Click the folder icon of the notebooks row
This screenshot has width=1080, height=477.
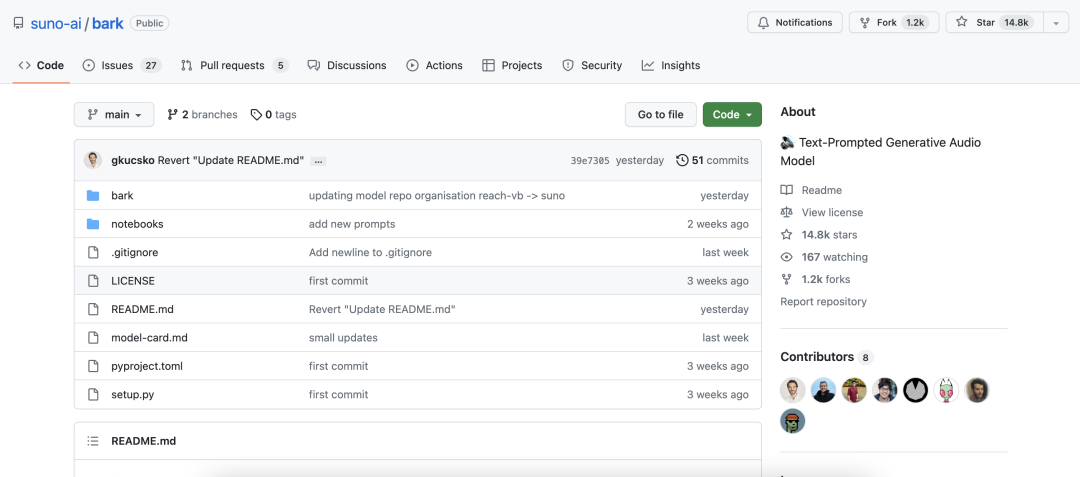click(93, 224)
